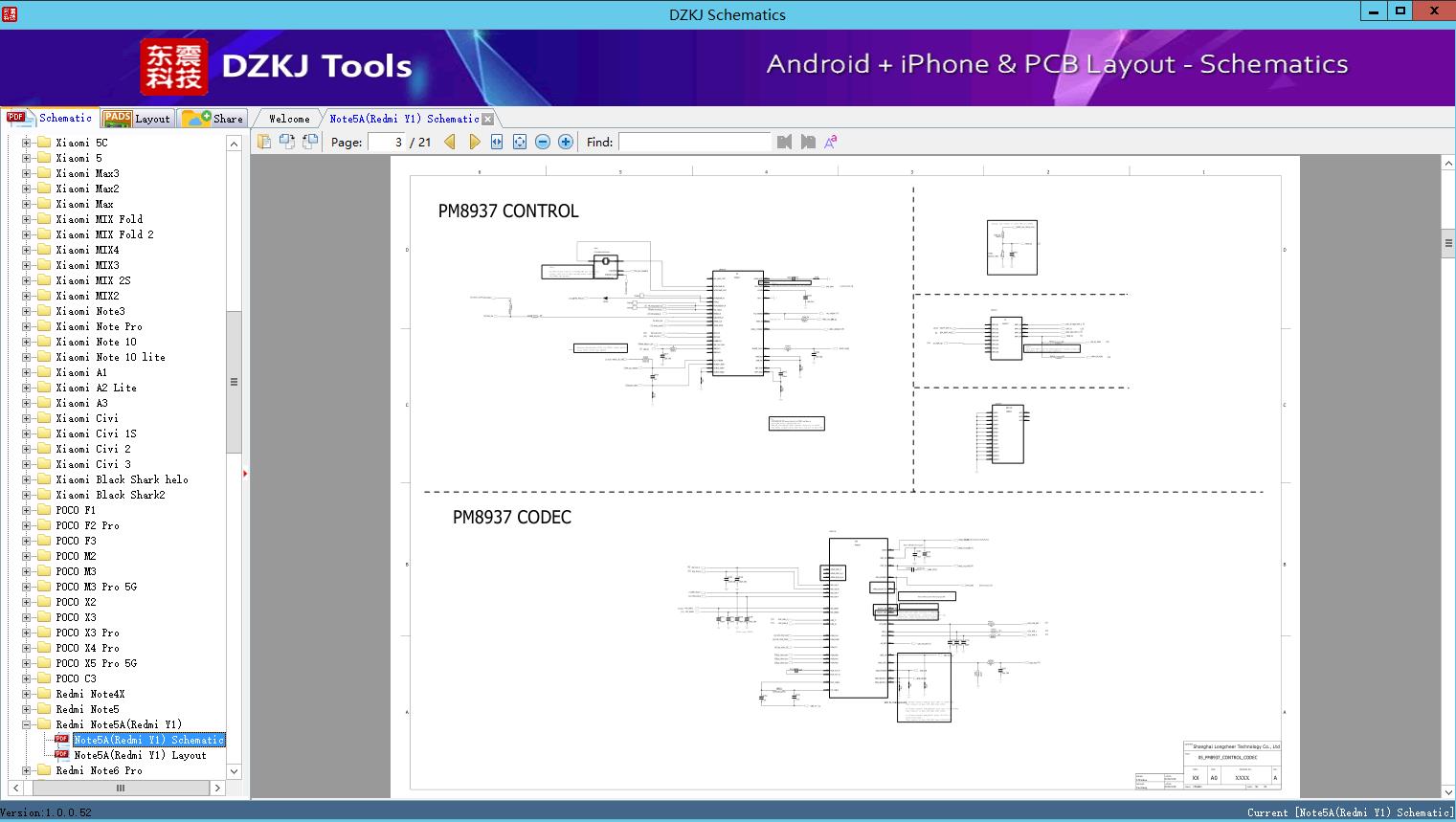Expand the POCO X5 Pro 5G folder

click(27, 663)
